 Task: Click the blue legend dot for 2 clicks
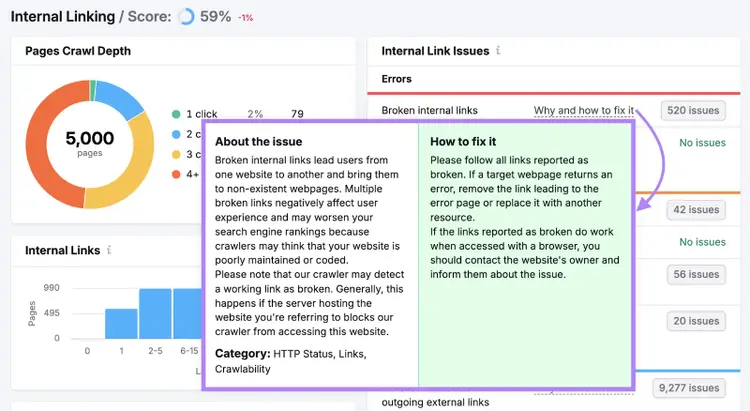[176, 134]
